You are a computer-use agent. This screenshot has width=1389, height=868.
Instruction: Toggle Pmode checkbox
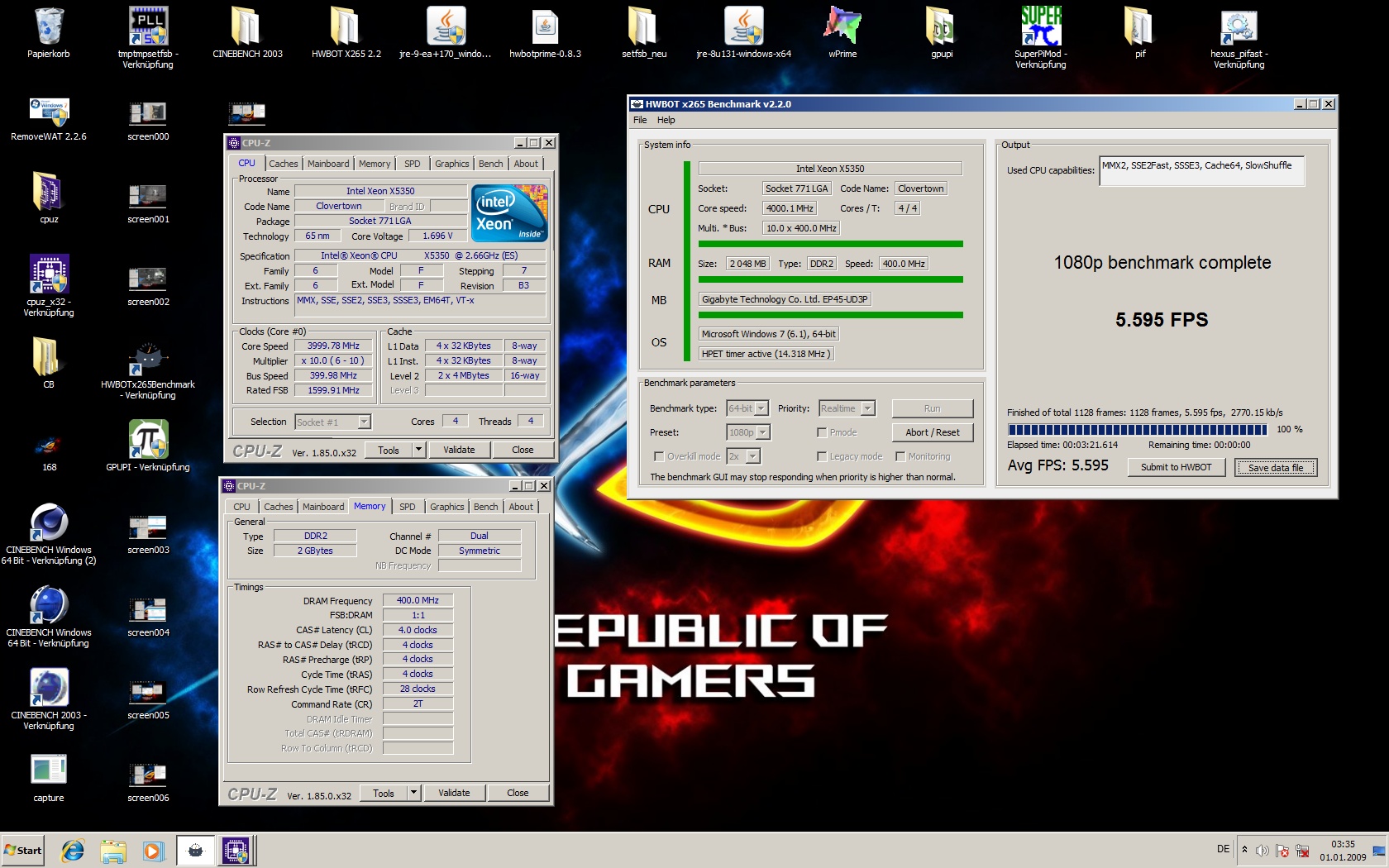point(822,432)
